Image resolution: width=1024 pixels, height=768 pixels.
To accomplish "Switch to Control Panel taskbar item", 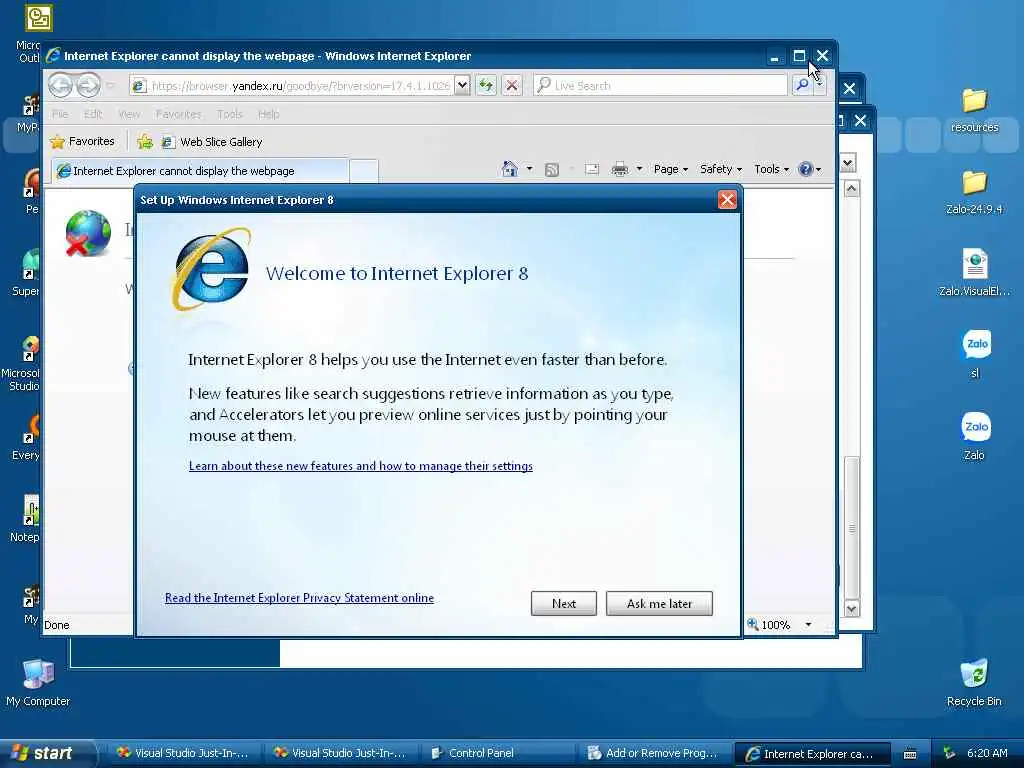I will (498, 753).
